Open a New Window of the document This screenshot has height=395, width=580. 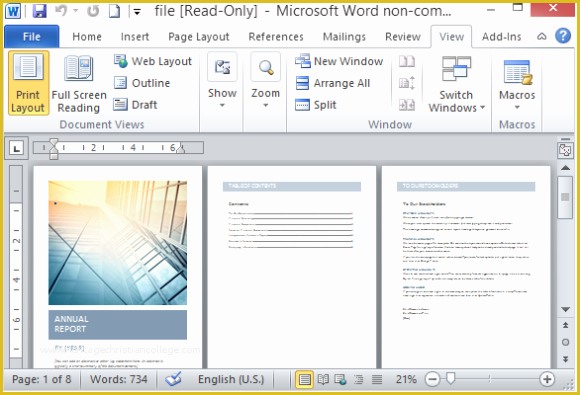[x=339, y=61]
